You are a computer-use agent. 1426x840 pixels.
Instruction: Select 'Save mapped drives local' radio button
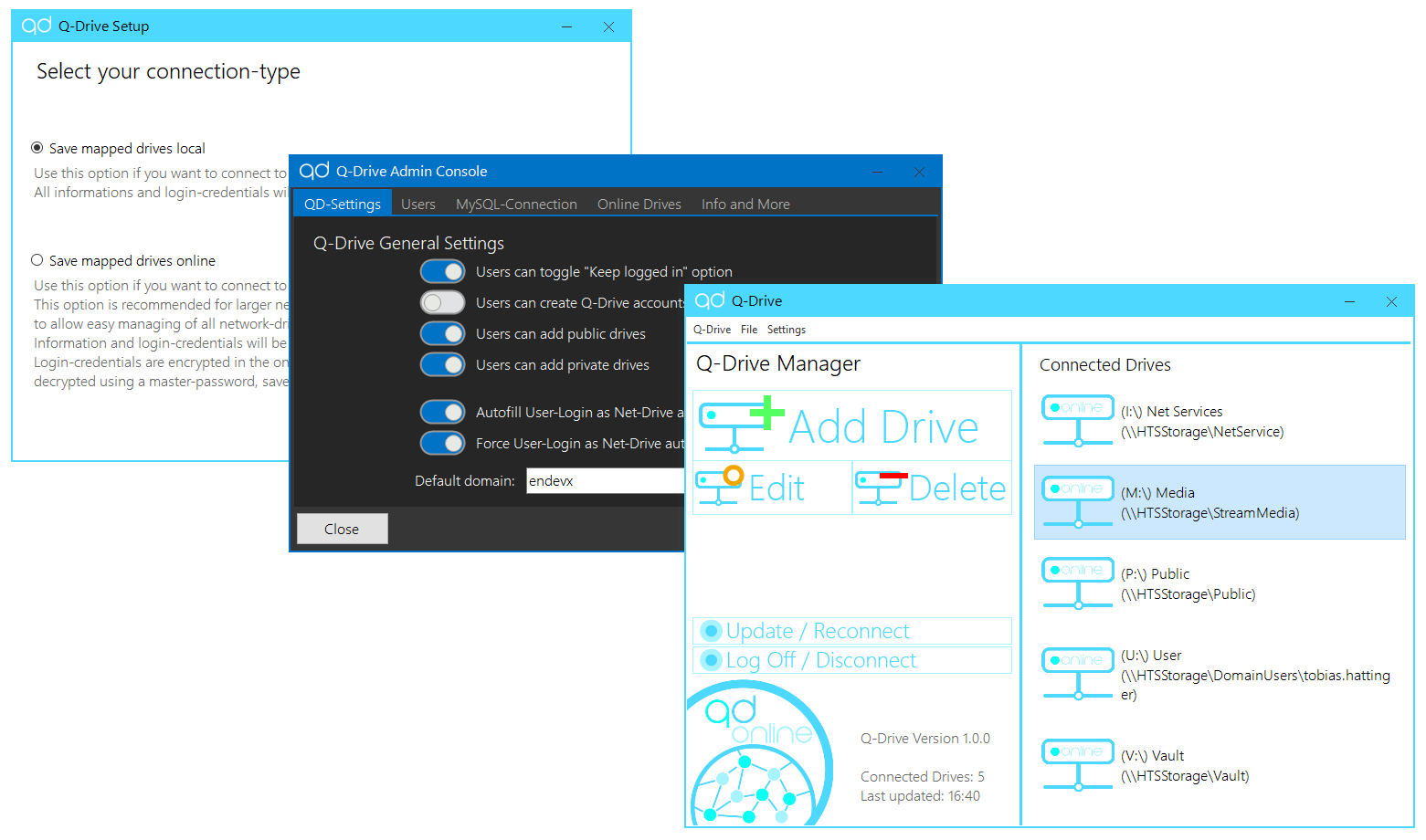pos(37,148)
